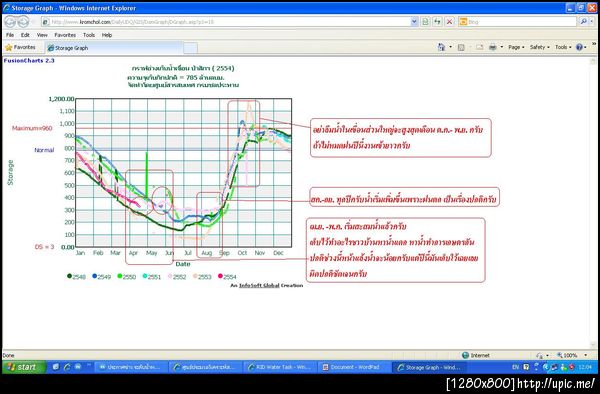Screen dimensions: 600x394
Task: Open the Favorites star button
Action: pyautogui.click(x=21, y=47)
